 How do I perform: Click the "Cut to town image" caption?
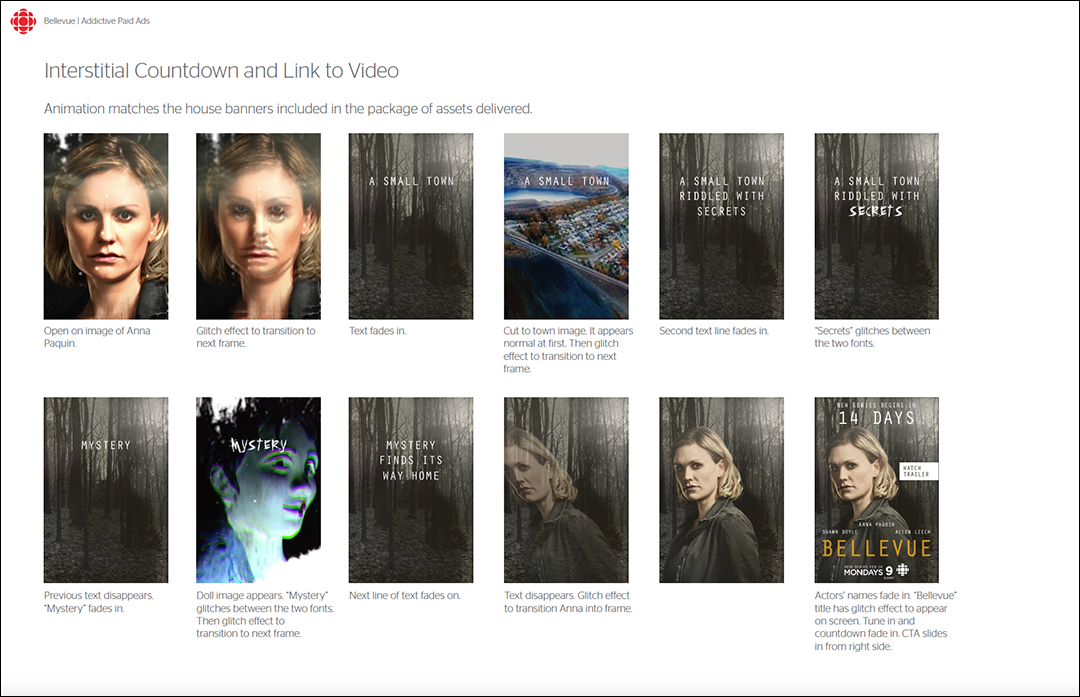(568, 350)
